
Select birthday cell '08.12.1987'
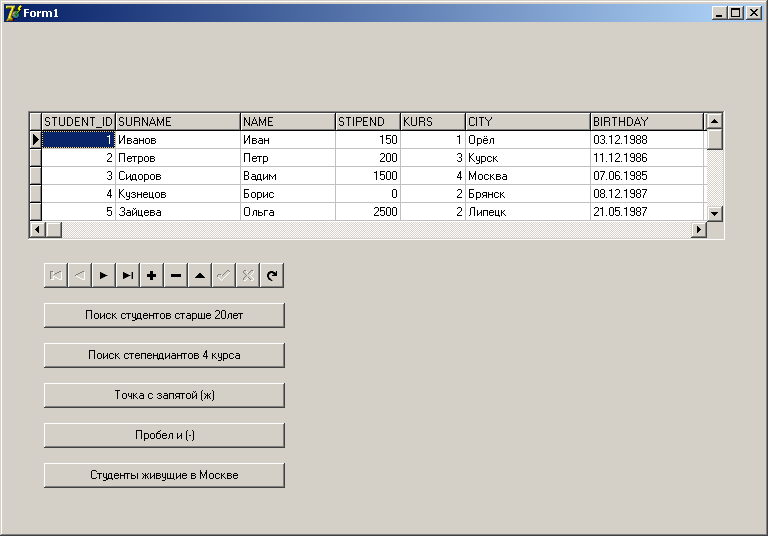[647, 194]
